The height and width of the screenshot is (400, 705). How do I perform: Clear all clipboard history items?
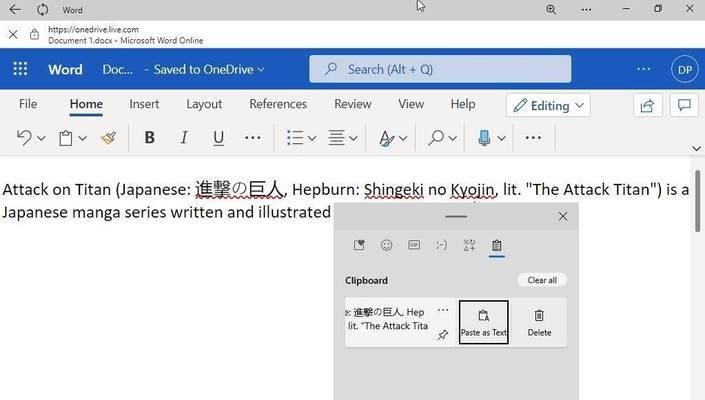(x=542, y=280)
